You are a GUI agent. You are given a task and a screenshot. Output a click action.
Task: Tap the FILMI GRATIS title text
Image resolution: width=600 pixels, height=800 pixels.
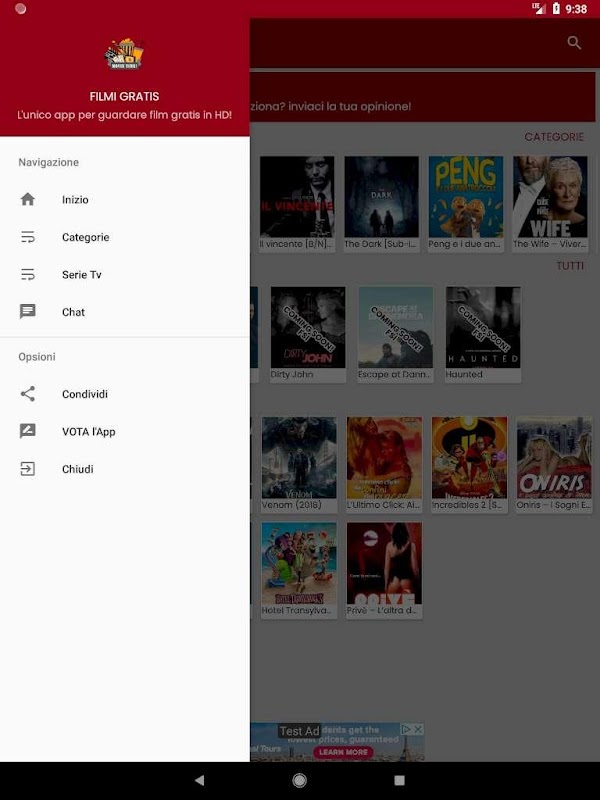[124, 96]
